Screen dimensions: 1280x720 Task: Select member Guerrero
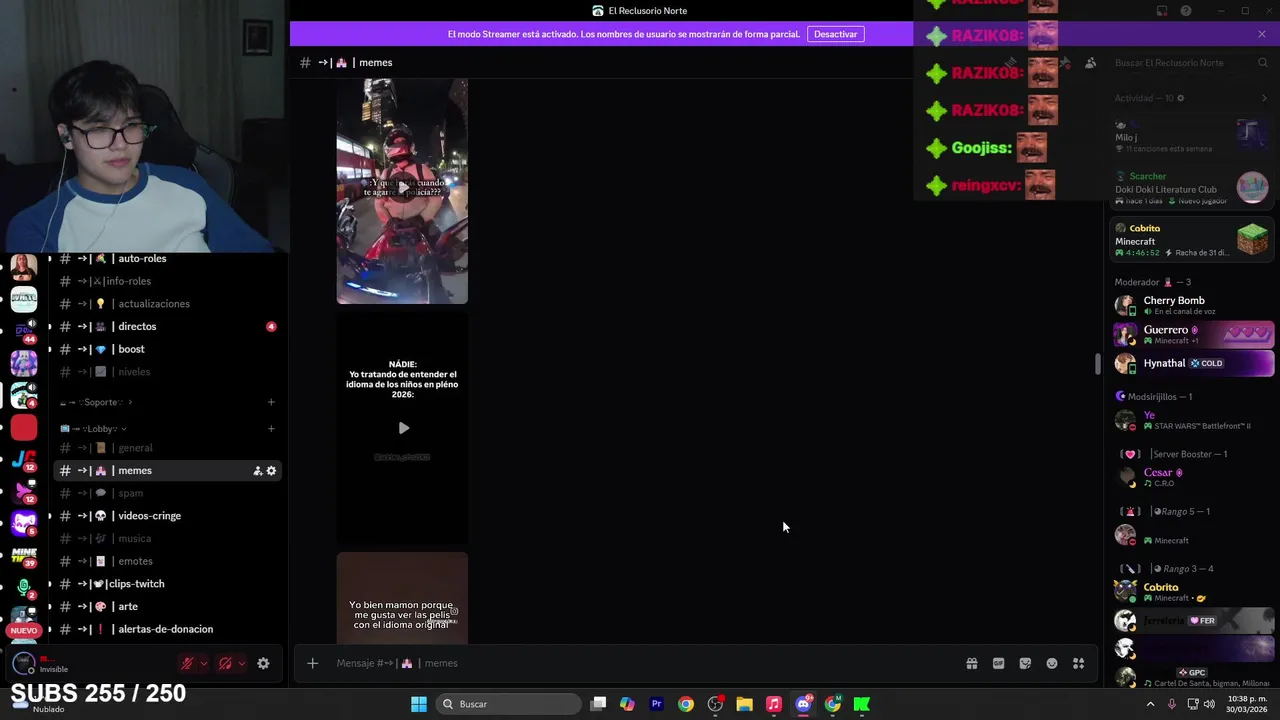[x=1192, y=334]
